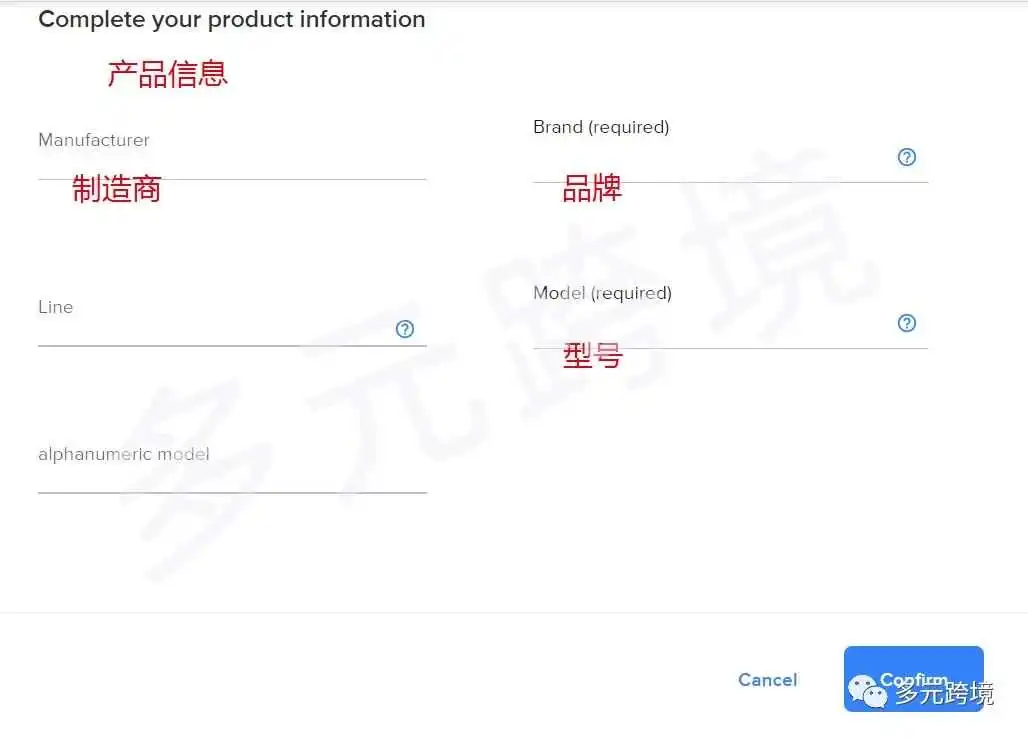Confirm the product information

point(913,679)
